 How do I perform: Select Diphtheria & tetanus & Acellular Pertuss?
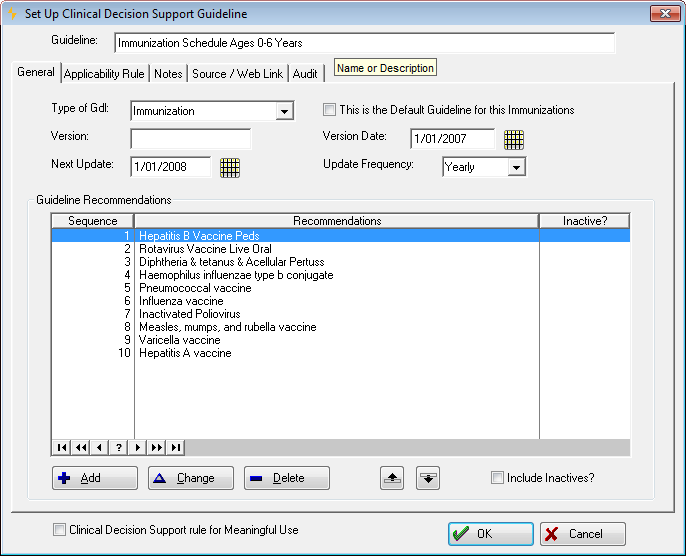(340, 262)
